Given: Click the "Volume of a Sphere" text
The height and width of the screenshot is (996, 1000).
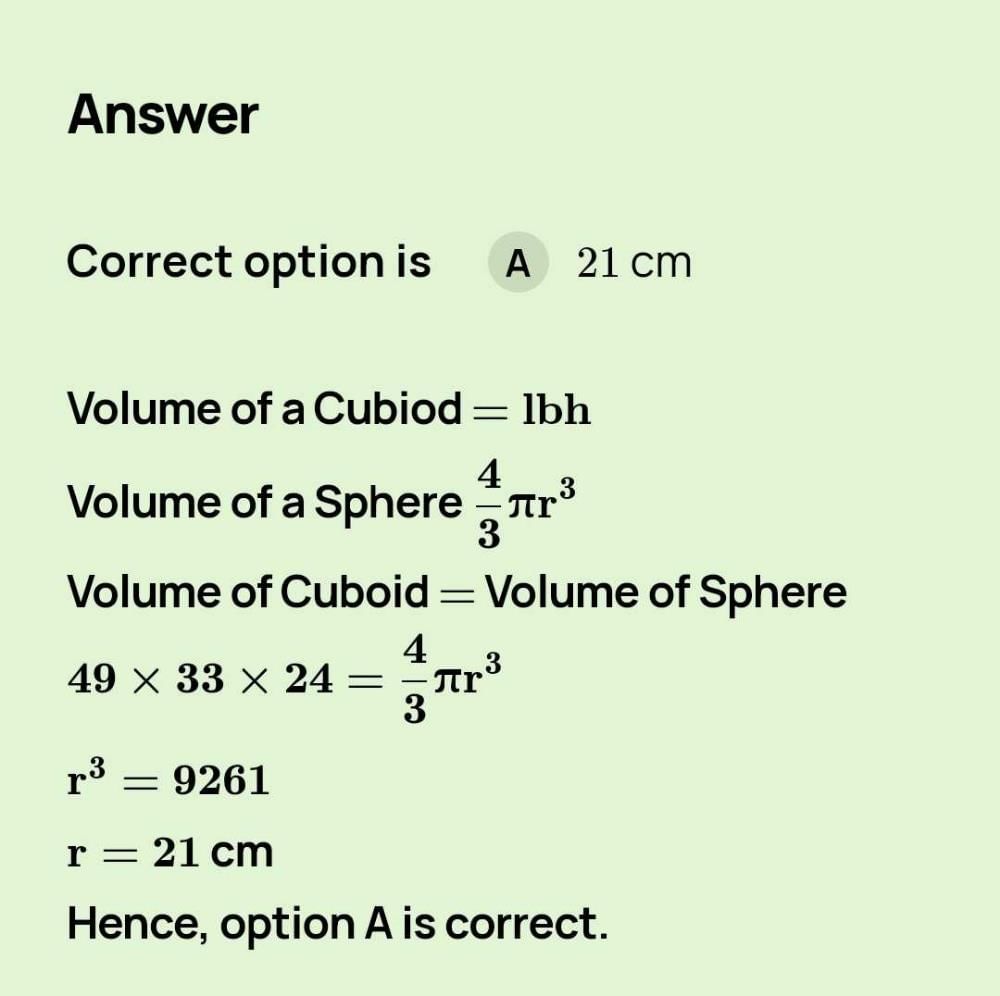Looking at the screenshot, I should tap(264, 502).
